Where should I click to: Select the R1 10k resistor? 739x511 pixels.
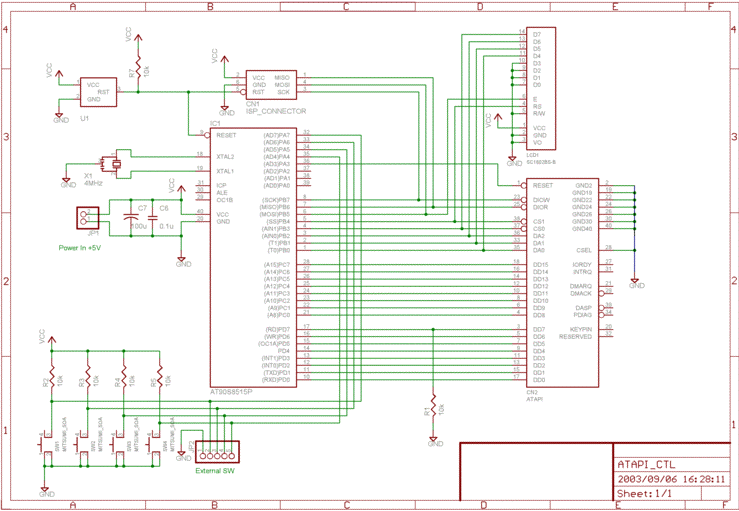(x=434, y=405)
